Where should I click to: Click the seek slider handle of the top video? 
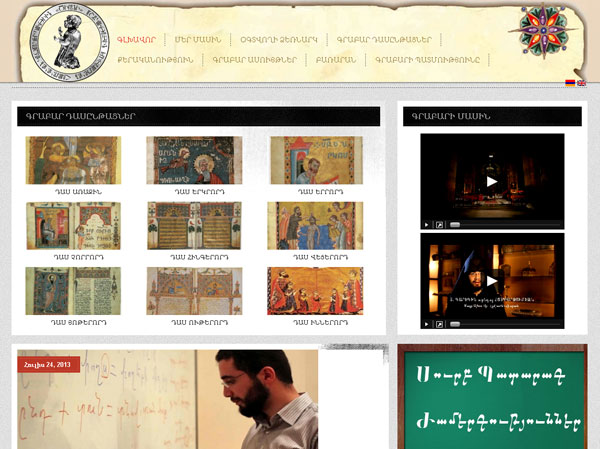point(455,225)
